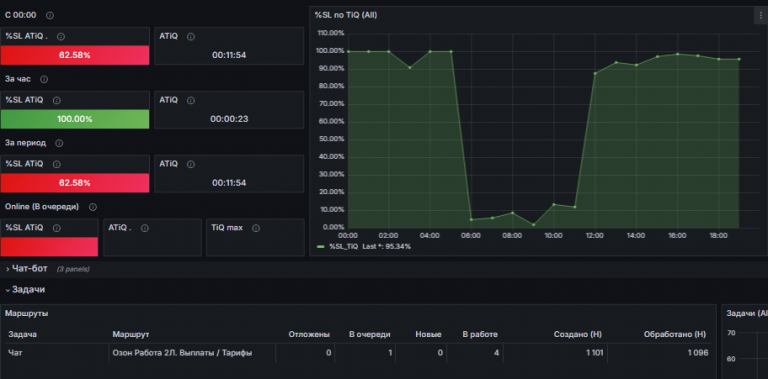This screenshot has width=768, height=379.
Task: Click info icon on TiQ max panel
Action: pyautogui.click(x=256, y=228)
